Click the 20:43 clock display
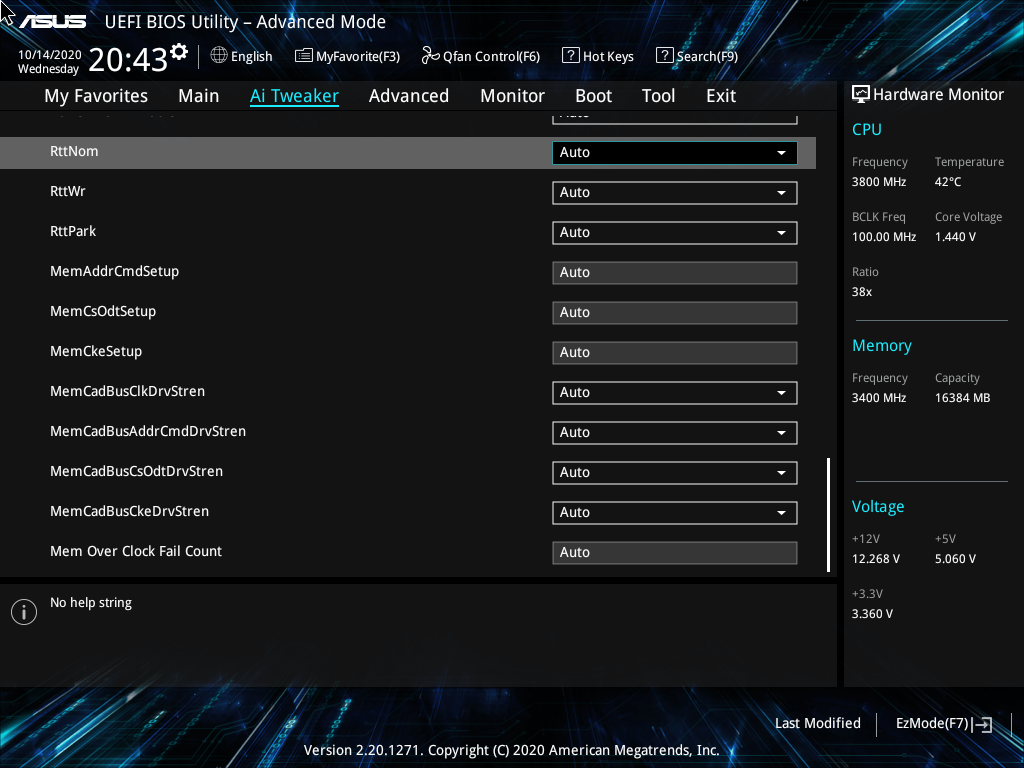 (128, 60)
